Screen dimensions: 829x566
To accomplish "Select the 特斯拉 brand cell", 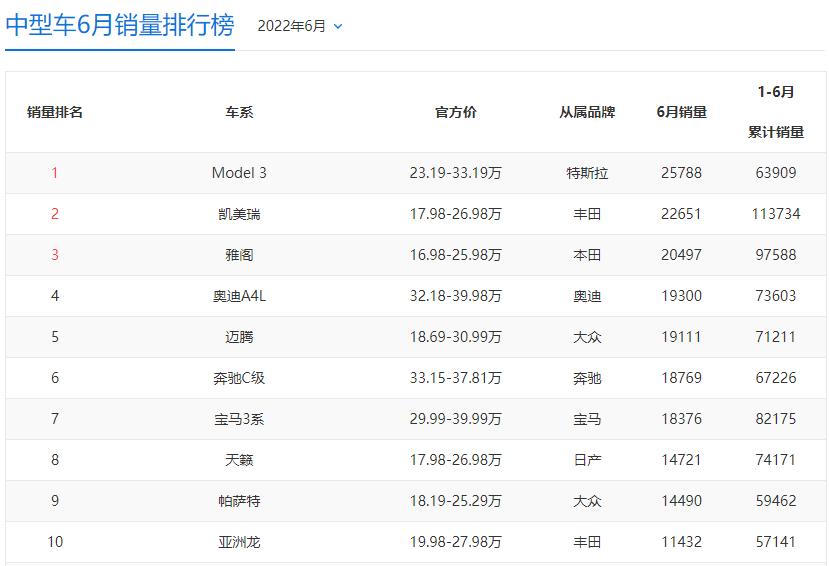I will [x=587, y=173].
